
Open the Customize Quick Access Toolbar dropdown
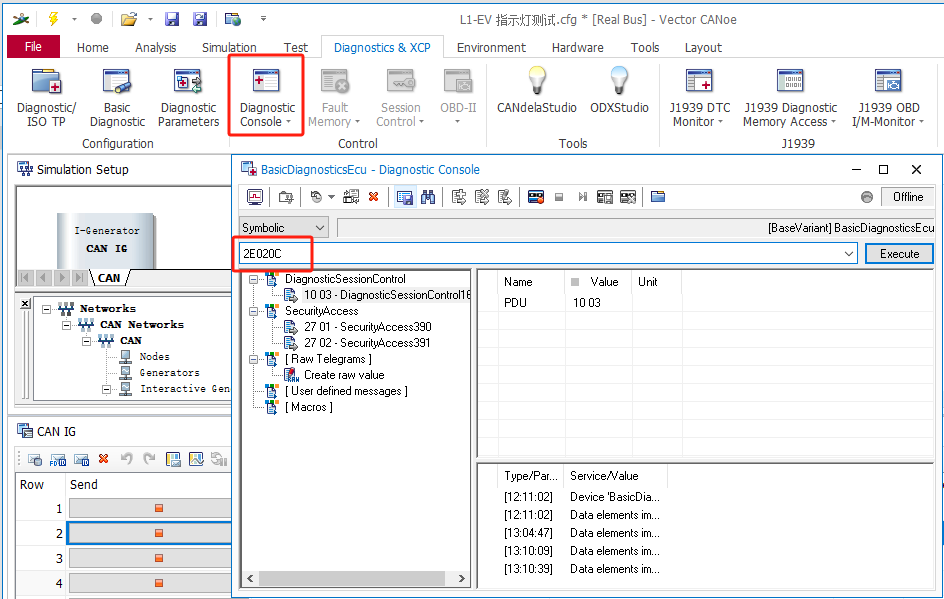(x=263, y=19)
